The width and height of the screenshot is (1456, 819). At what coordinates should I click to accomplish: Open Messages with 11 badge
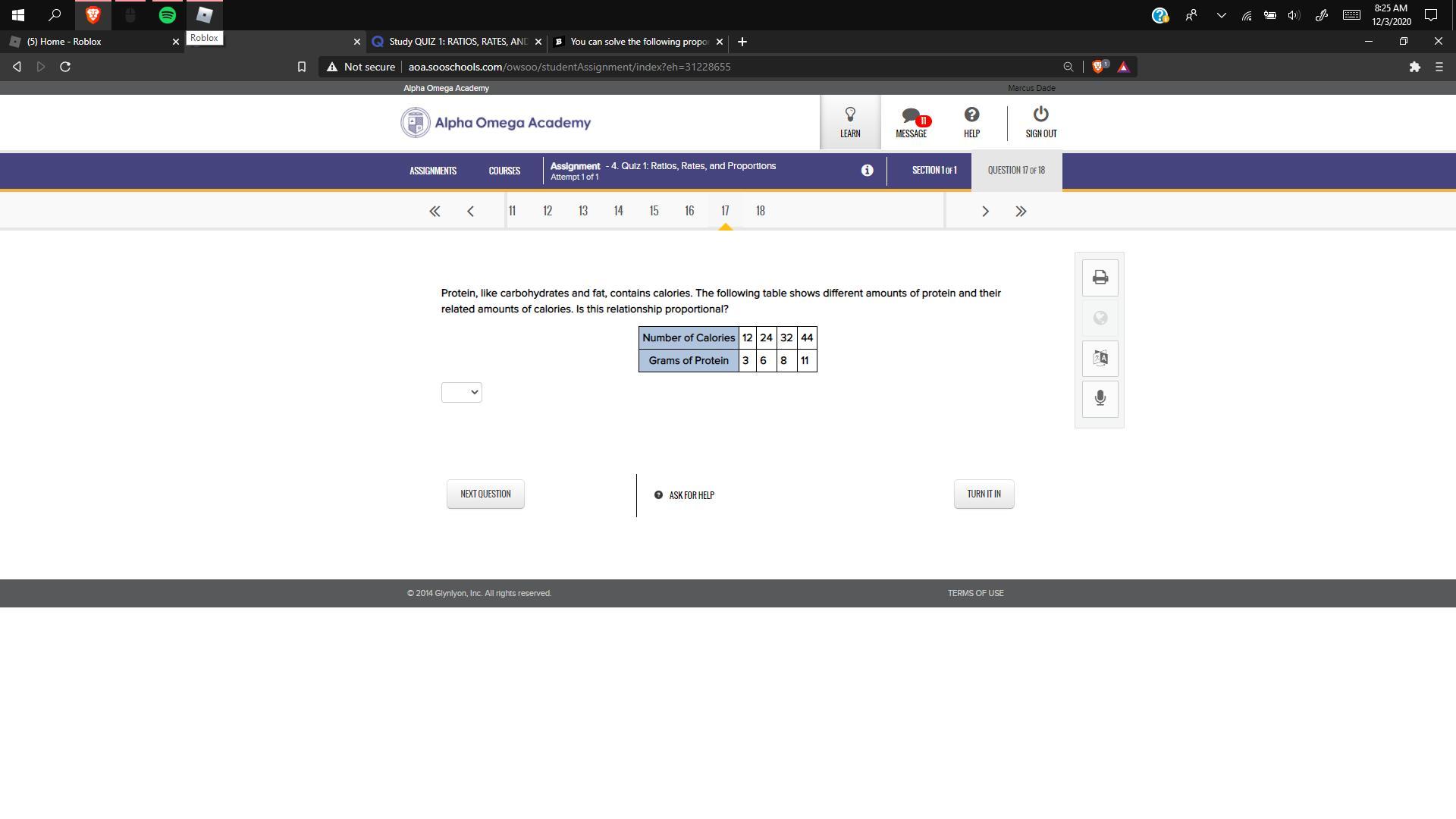(911, 122)
